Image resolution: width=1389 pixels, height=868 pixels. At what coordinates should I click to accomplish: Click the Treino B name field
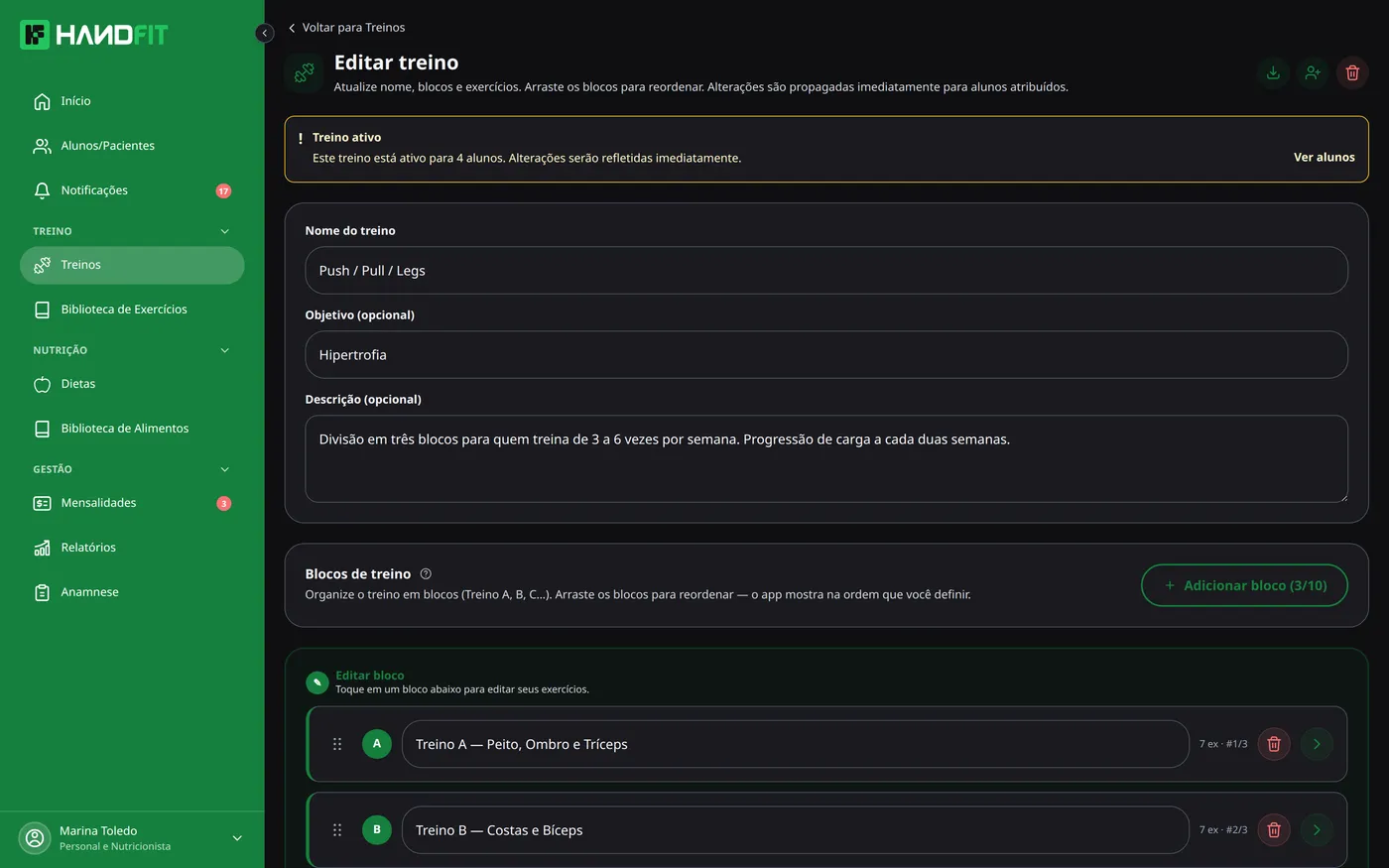click(796, 830)
